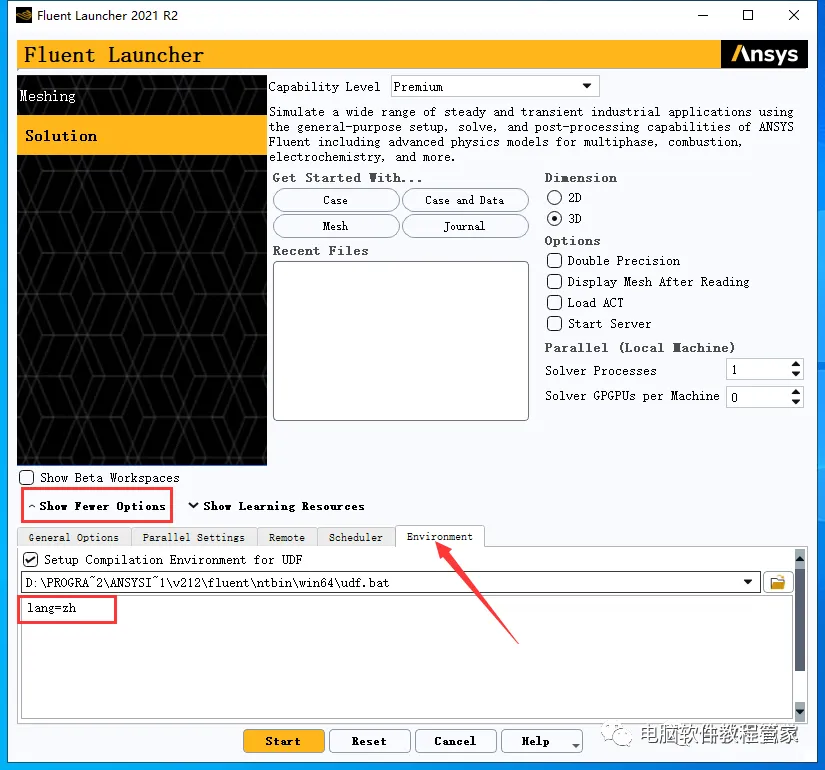Click the Case button
The width and height of the screenshot is (825, 770).
[336, 201]
